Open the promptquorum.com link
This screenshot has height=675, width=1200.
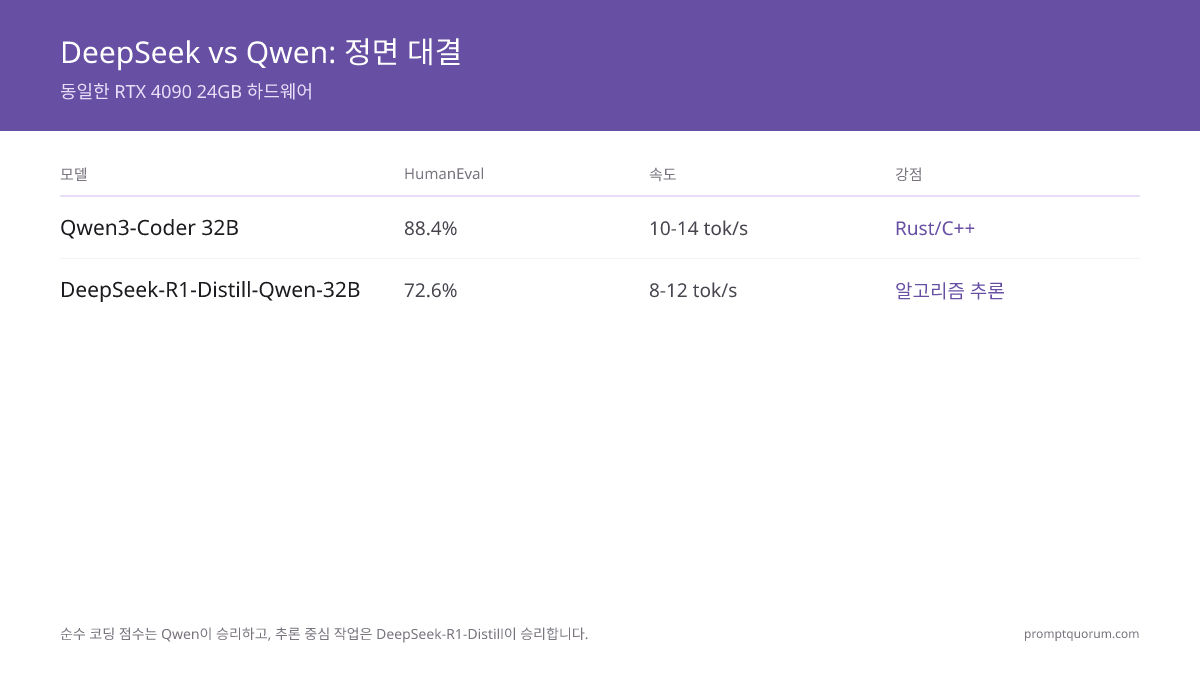pos(1081,634)
